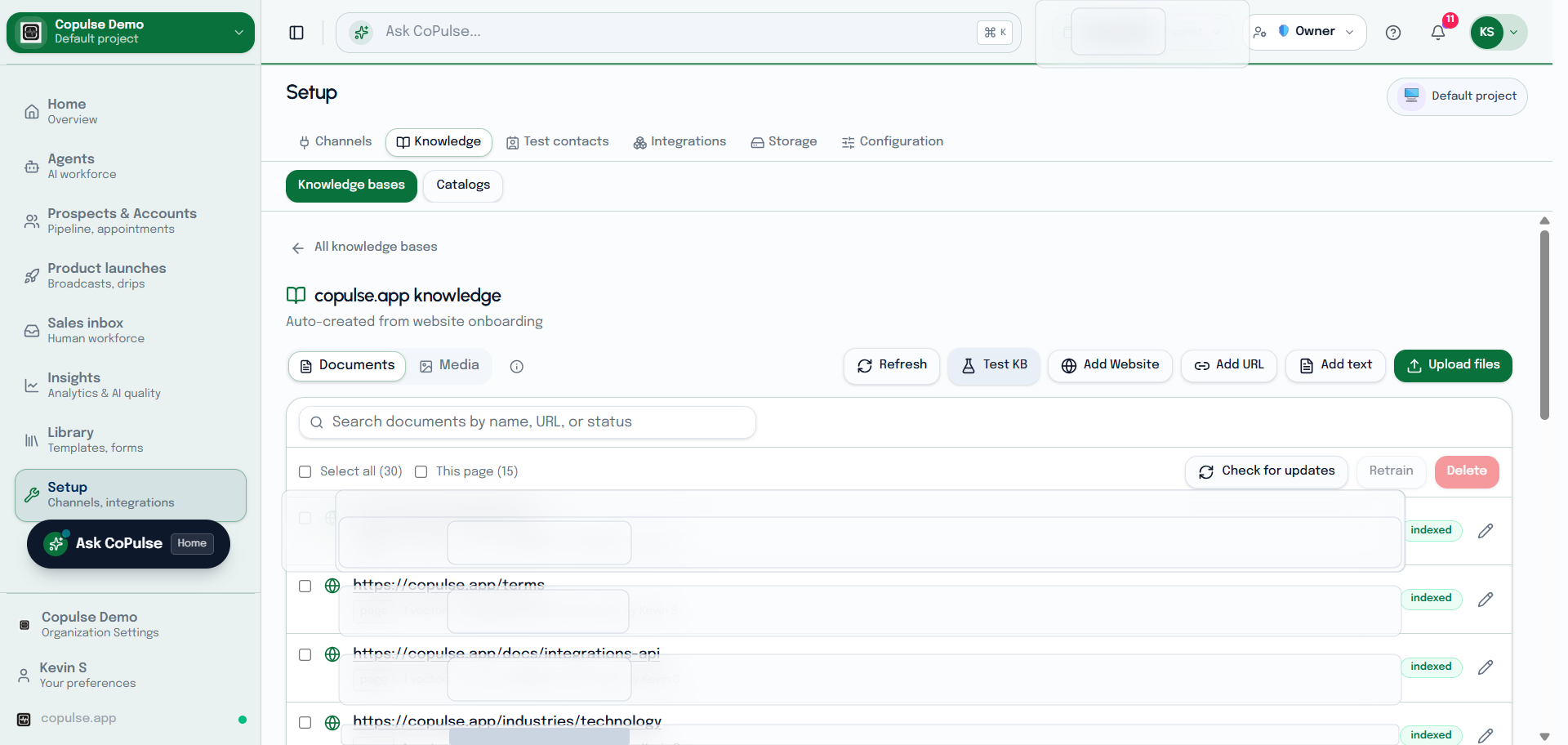Click the CoPulse sparkle icon in search bar

[361, 33]
